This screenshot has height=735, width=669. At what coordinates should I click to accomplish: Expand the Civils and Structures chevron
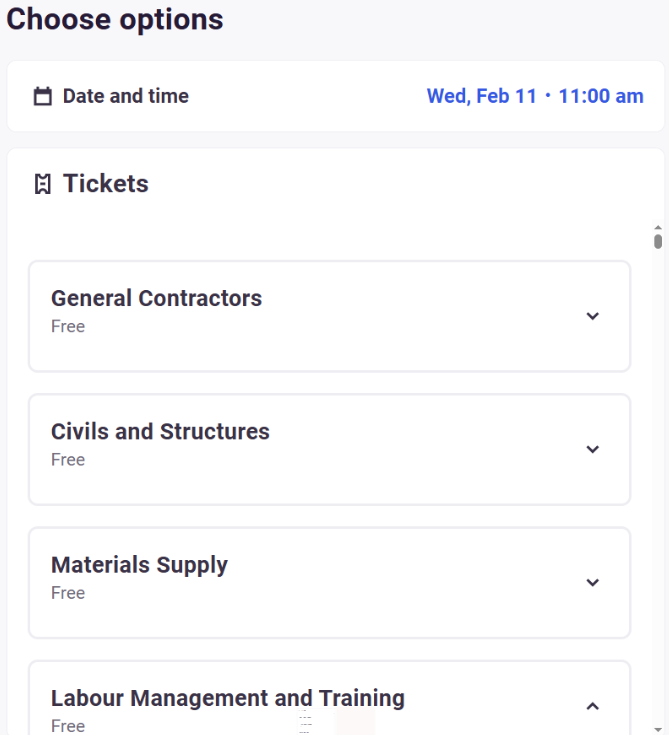[x=592, y=449]
